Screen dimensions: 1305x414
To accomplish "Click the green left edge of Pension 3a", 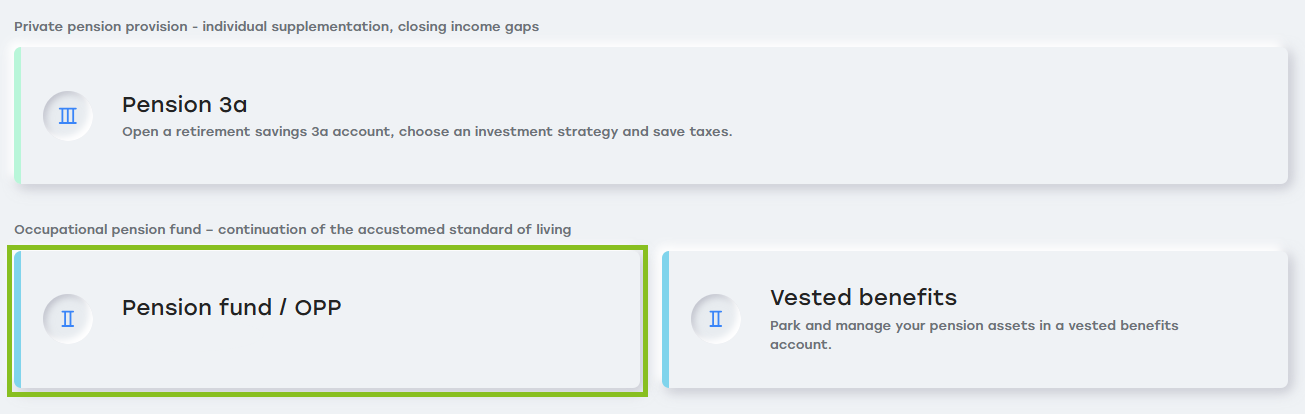I will (x=17, y=116).
